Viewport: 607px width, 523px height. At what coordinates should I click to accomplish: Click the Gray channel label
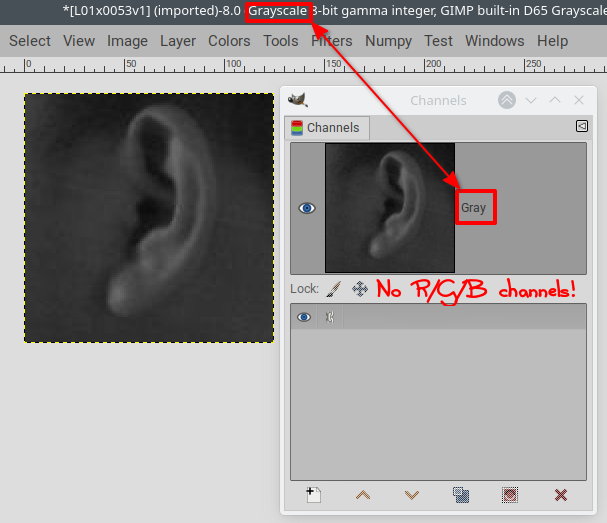click(x=473, y=208)
